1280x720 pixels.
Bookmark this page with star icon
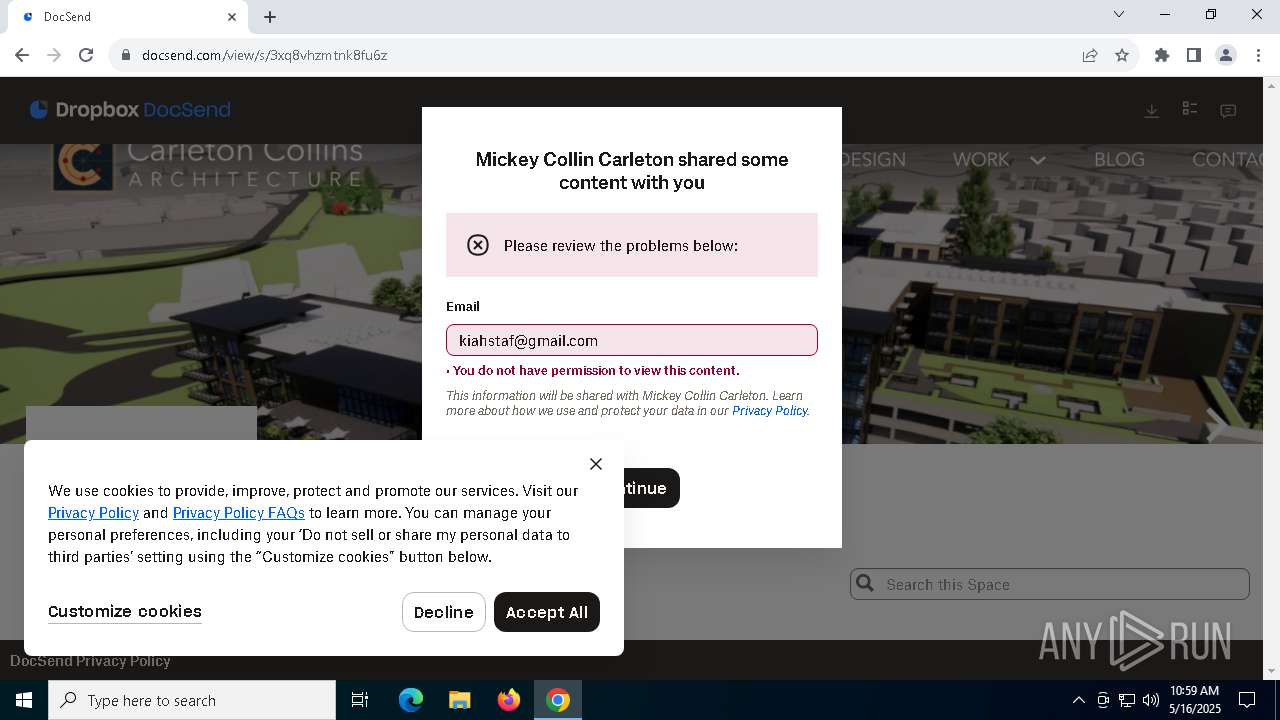point(1122,55)
